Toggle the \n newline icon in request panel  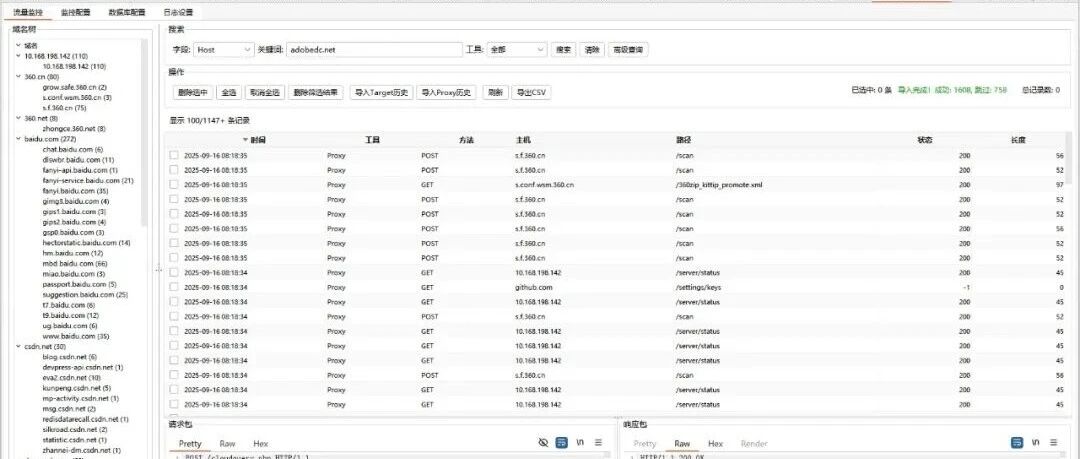pyautogui.click(x=581, y=442)
